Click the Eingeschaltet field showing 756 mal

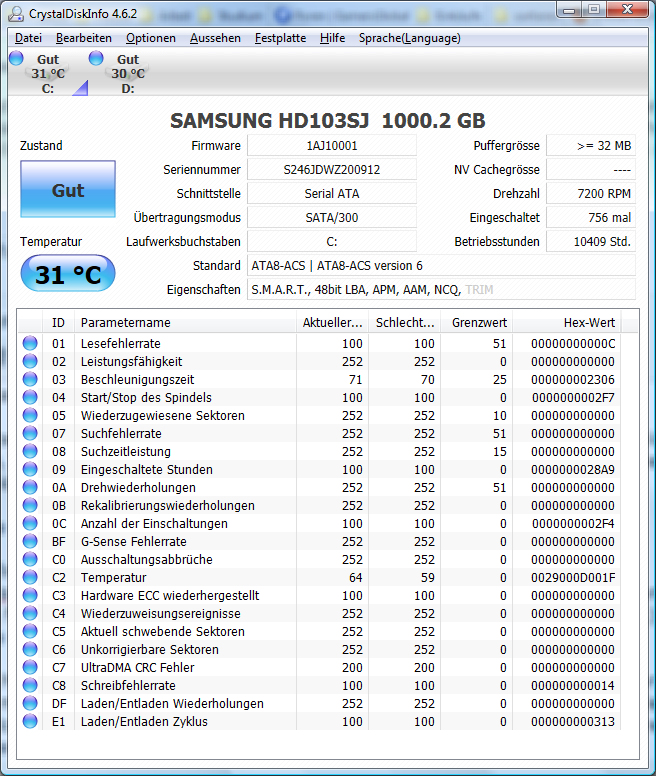point(591,218)
